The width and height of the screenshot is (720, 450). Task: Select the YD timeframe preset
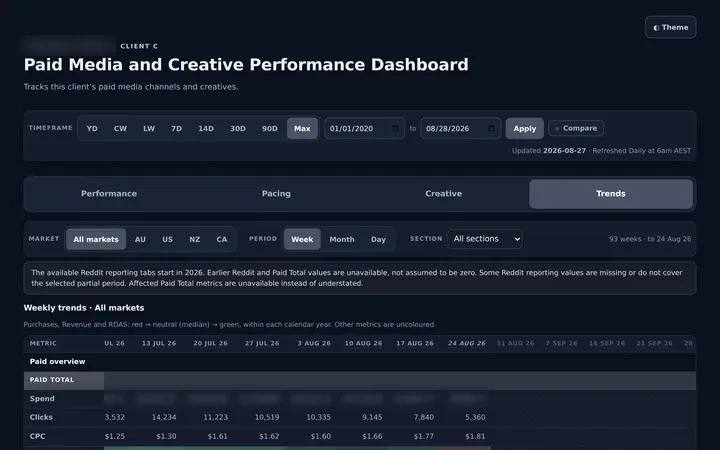pyautogui.click(x=92, y=129)
